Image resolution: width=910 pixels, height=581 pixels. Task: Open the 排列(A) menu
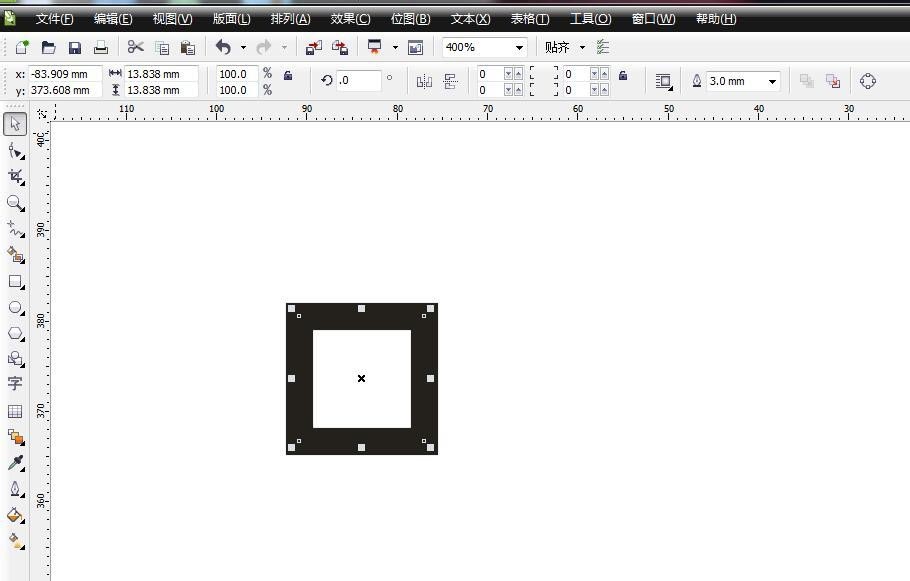click(x=290, y=19)
